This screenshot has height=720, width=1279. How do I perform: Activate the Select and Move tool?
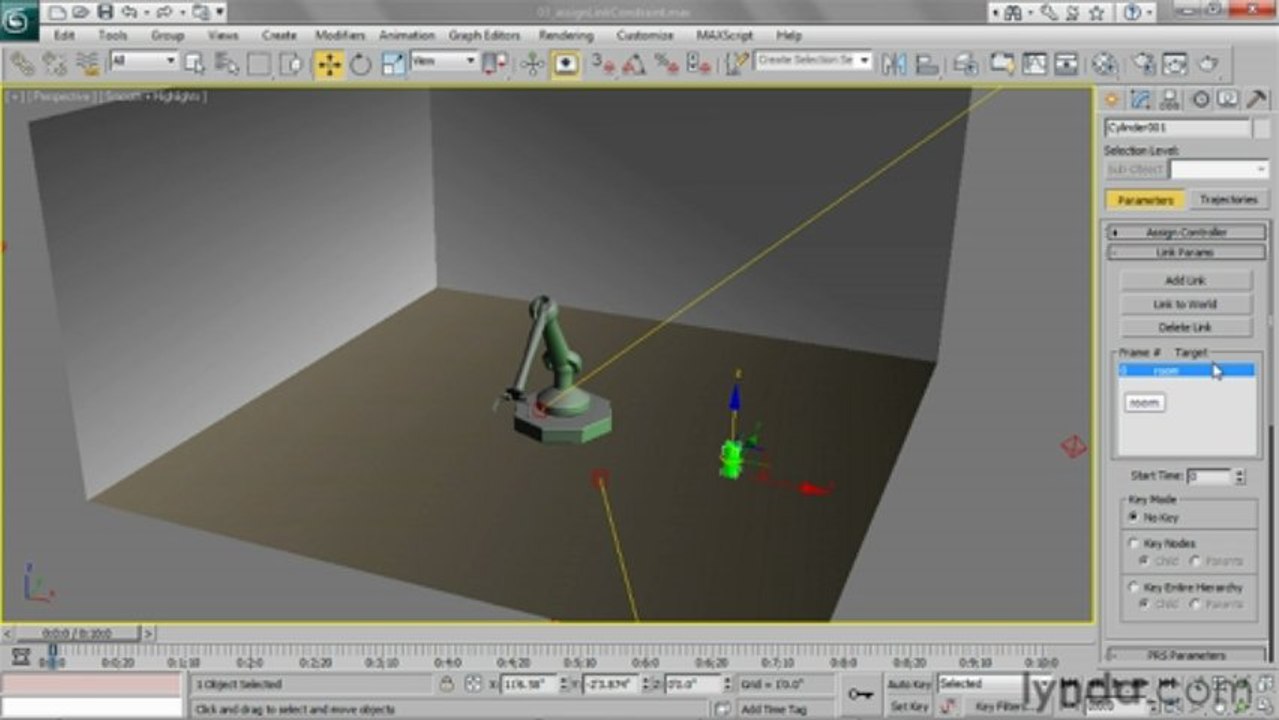pyautogui.click(x=328, y=64)
